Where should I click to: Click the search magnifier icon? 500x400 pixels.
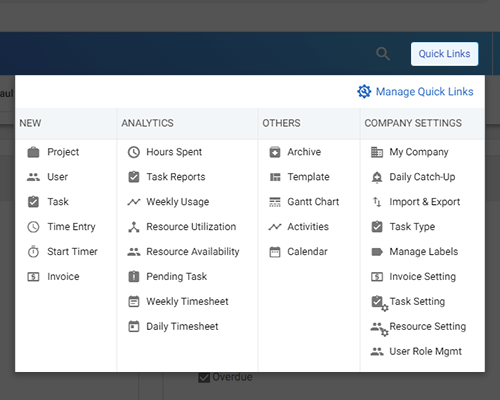click(383, 54)
